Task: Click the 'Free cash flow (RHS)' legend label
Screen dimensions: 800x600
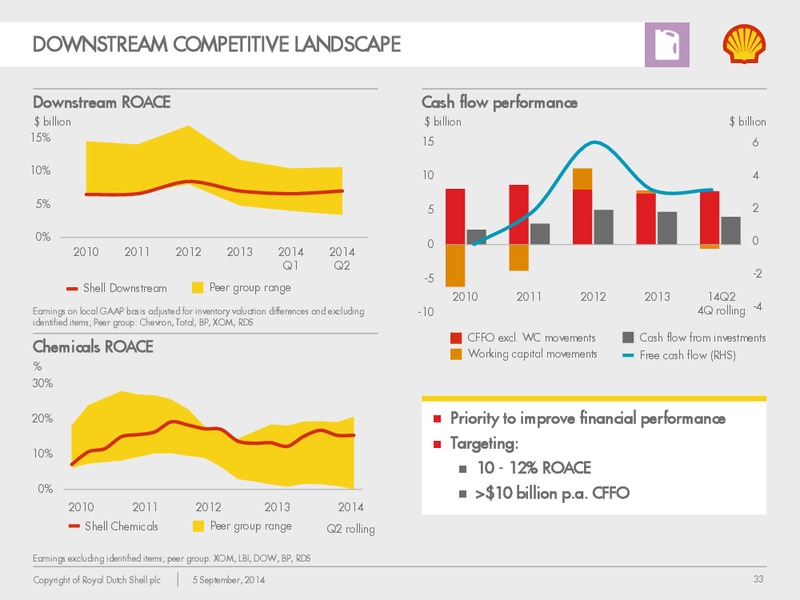Action: [x=688, y=356]
